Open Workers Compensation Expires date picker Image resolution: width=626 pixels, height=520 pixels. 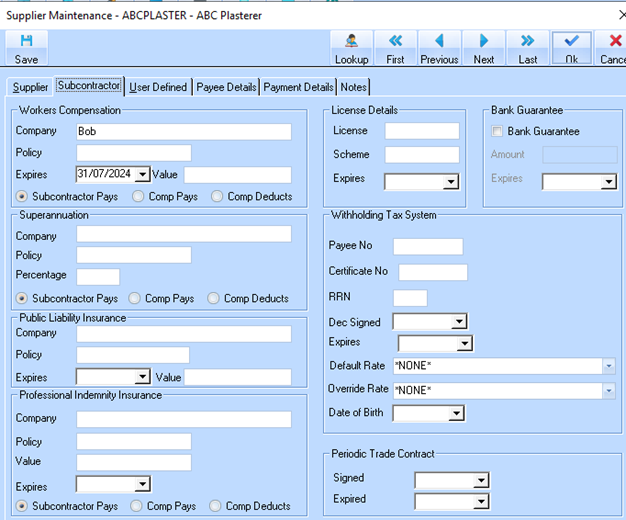point(143,175)
